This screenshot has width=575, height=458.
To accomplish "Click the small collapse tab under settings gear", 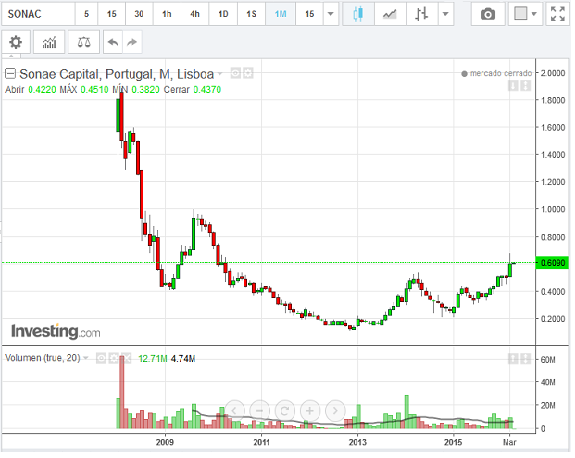I will [11, 56].
